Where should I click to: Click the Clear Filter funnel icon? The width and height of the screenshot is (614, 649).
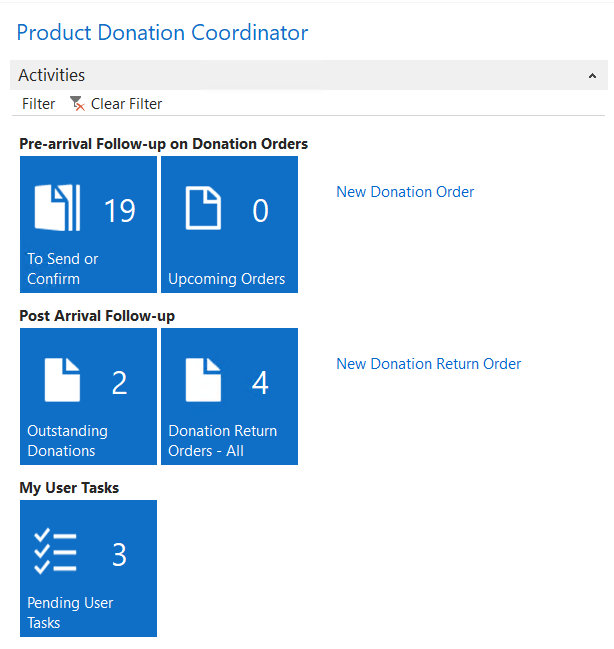coord(77,104)
